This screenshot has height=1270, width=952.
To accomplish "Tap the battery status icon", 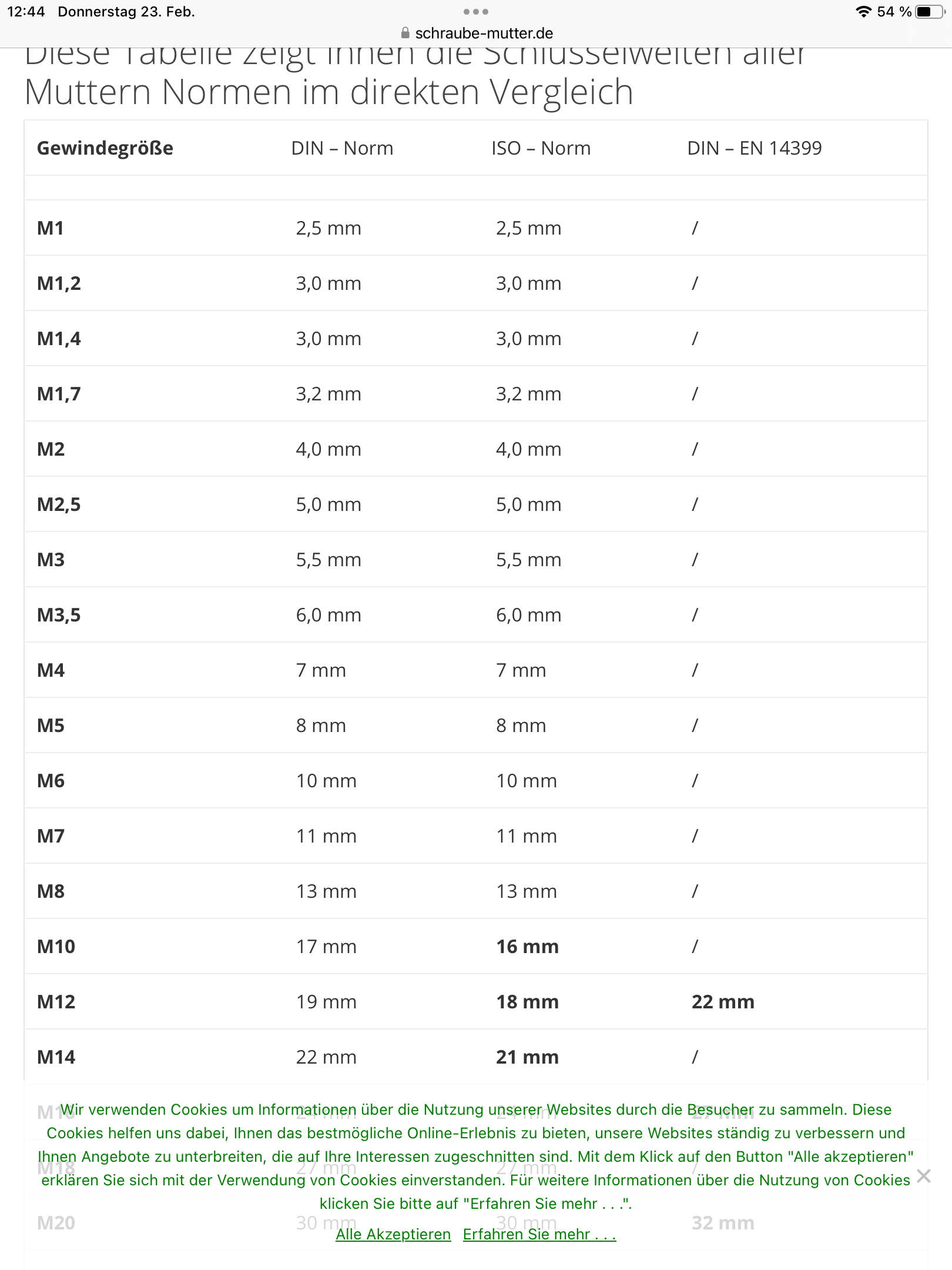I will point(928,12).
